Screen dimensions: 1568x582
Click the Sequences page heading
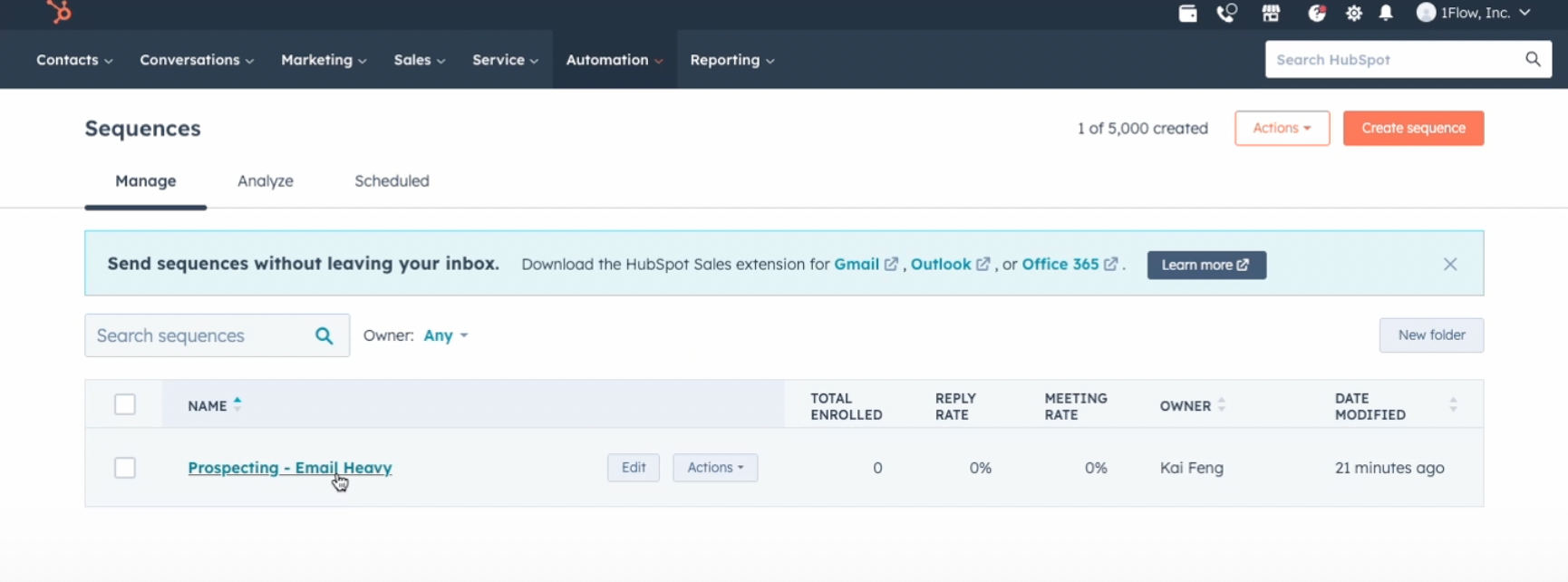point(142,129)
